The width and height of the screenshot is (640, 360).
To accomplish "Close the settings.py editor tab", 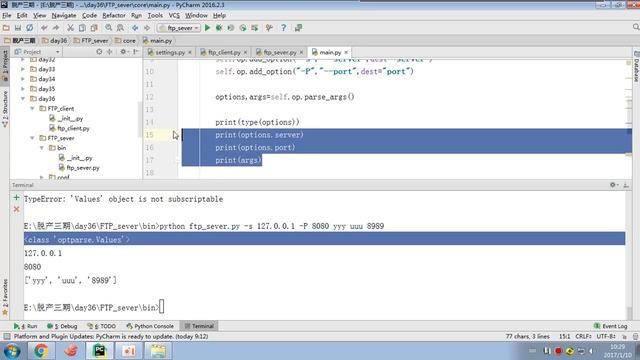I will 190,52.
